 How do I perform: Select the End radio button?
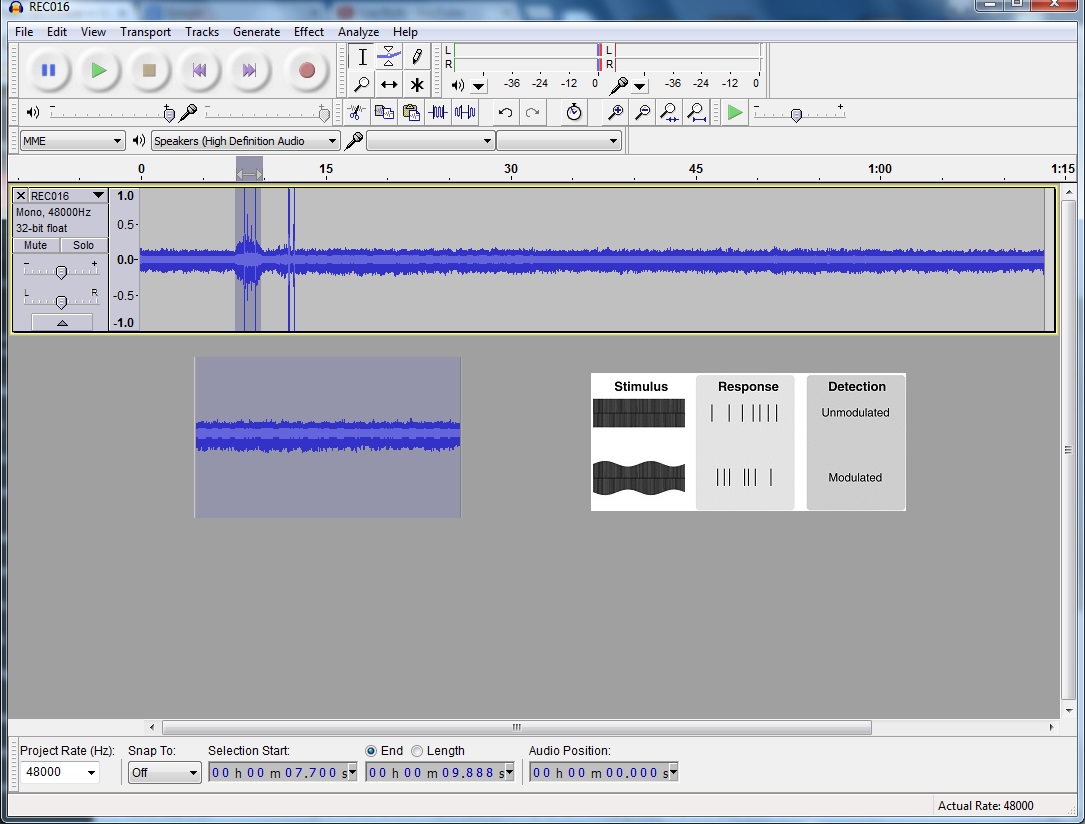tap(371, 751)
